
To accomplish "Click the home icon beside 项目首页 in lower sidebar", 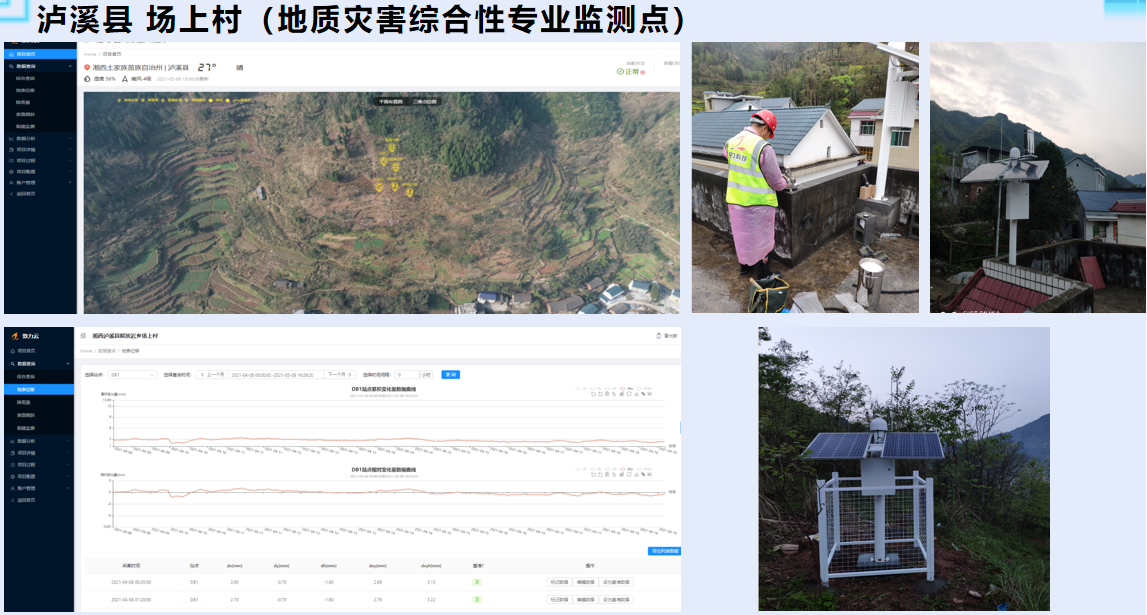I will coord(14,351).
